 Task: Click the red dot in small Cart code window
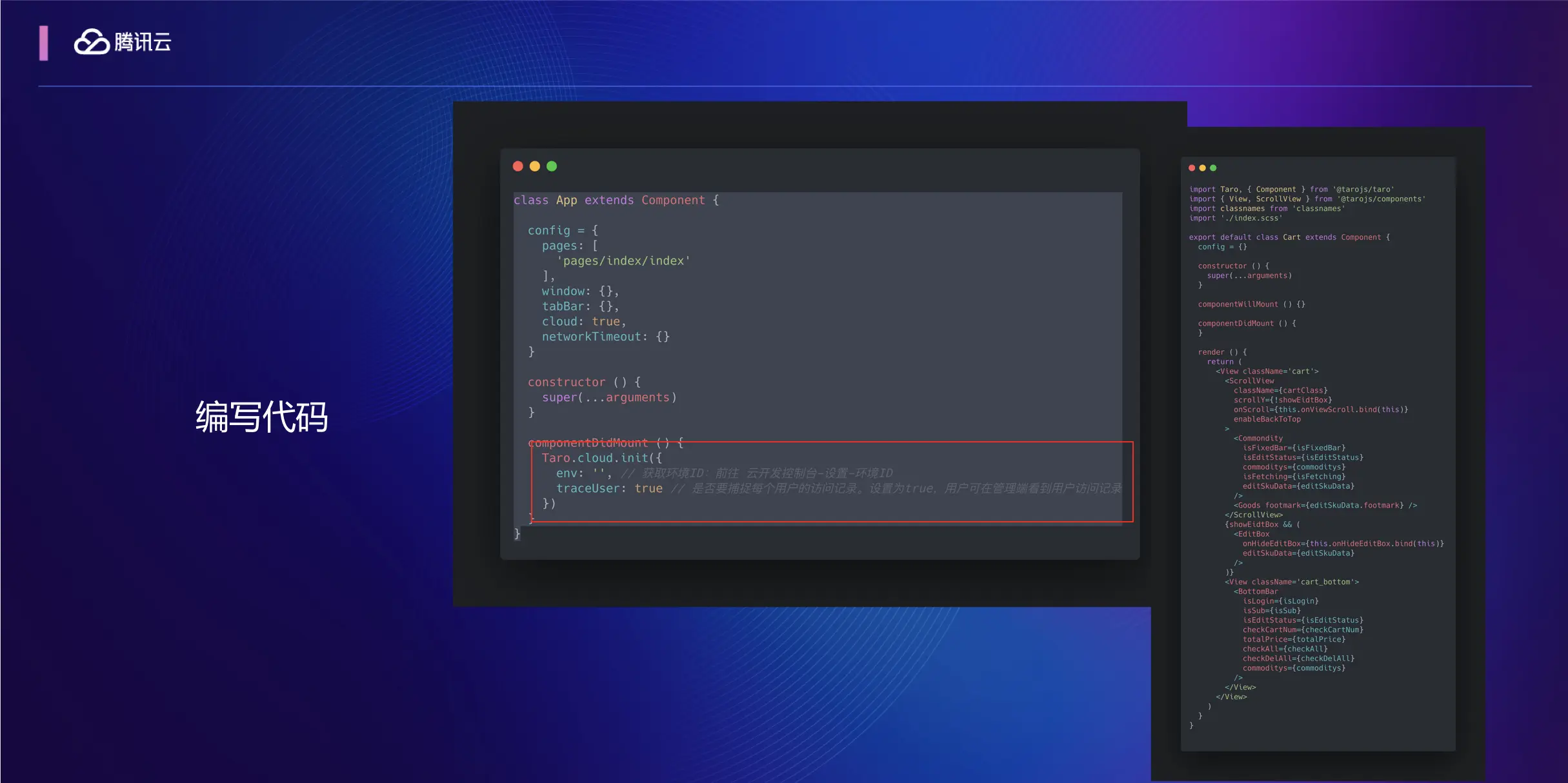coord(1192,168)
